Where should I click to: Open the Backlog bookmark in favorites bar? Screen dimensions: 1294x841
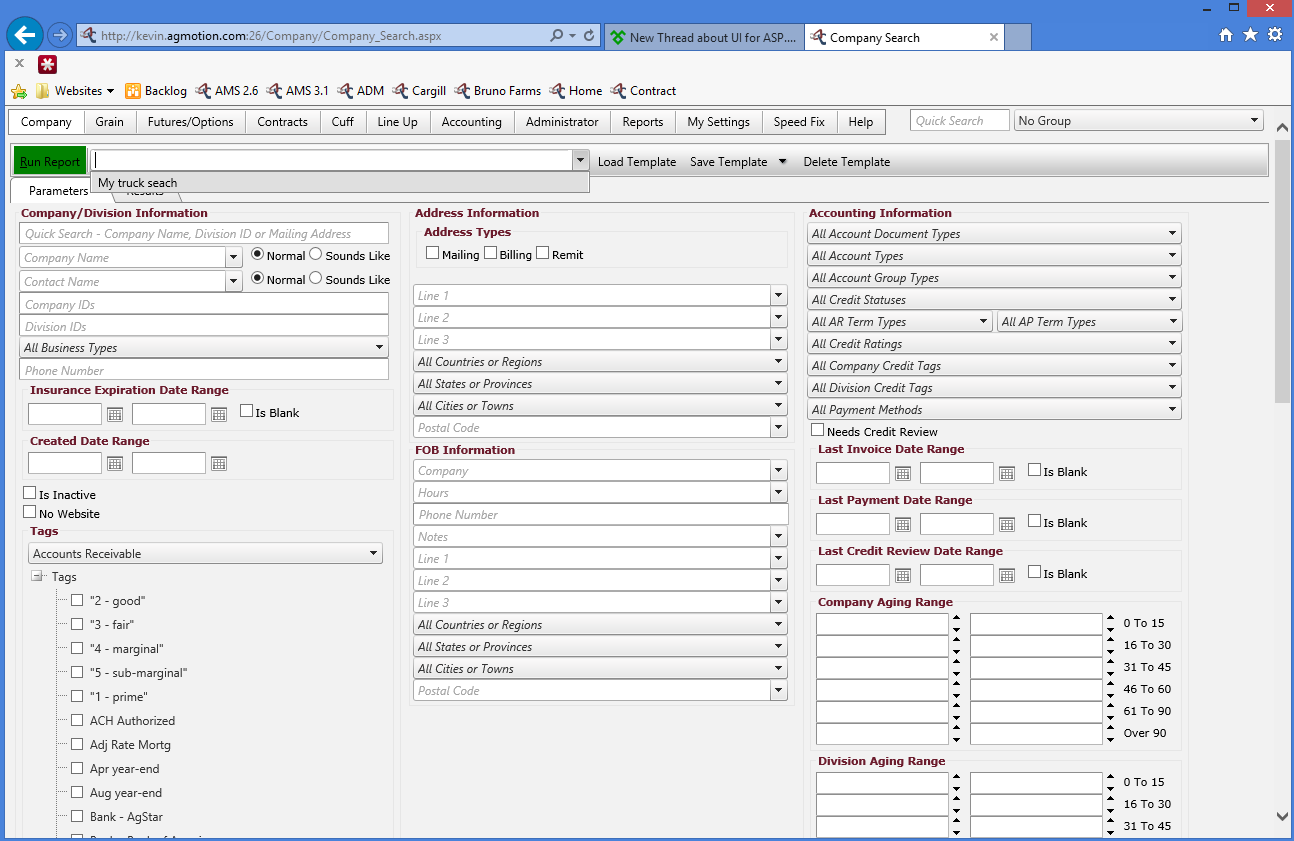pyautogui.click(x=156, y=91)
